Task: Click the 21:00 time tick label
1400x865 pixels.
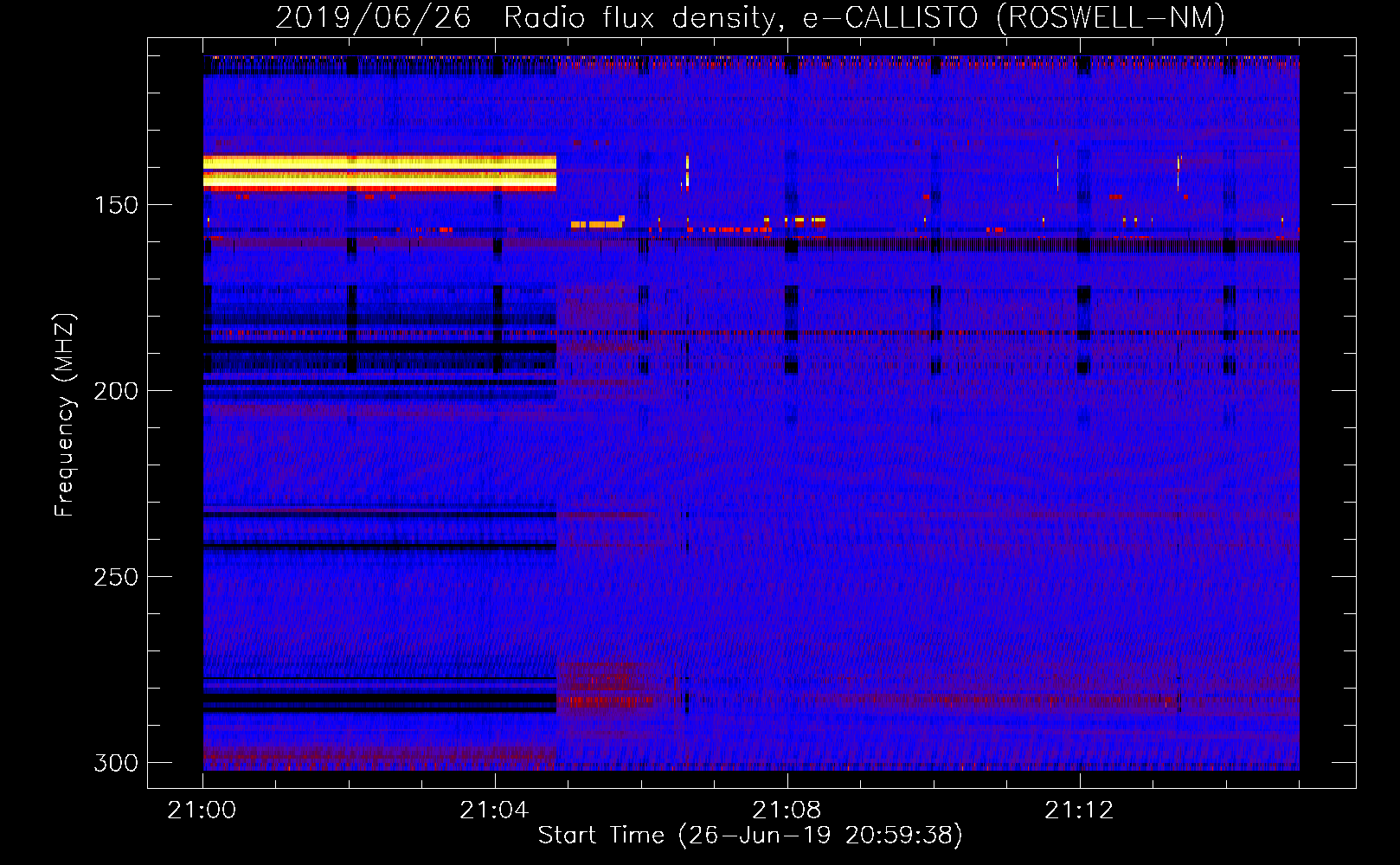Action: click(x=202, y=810)
